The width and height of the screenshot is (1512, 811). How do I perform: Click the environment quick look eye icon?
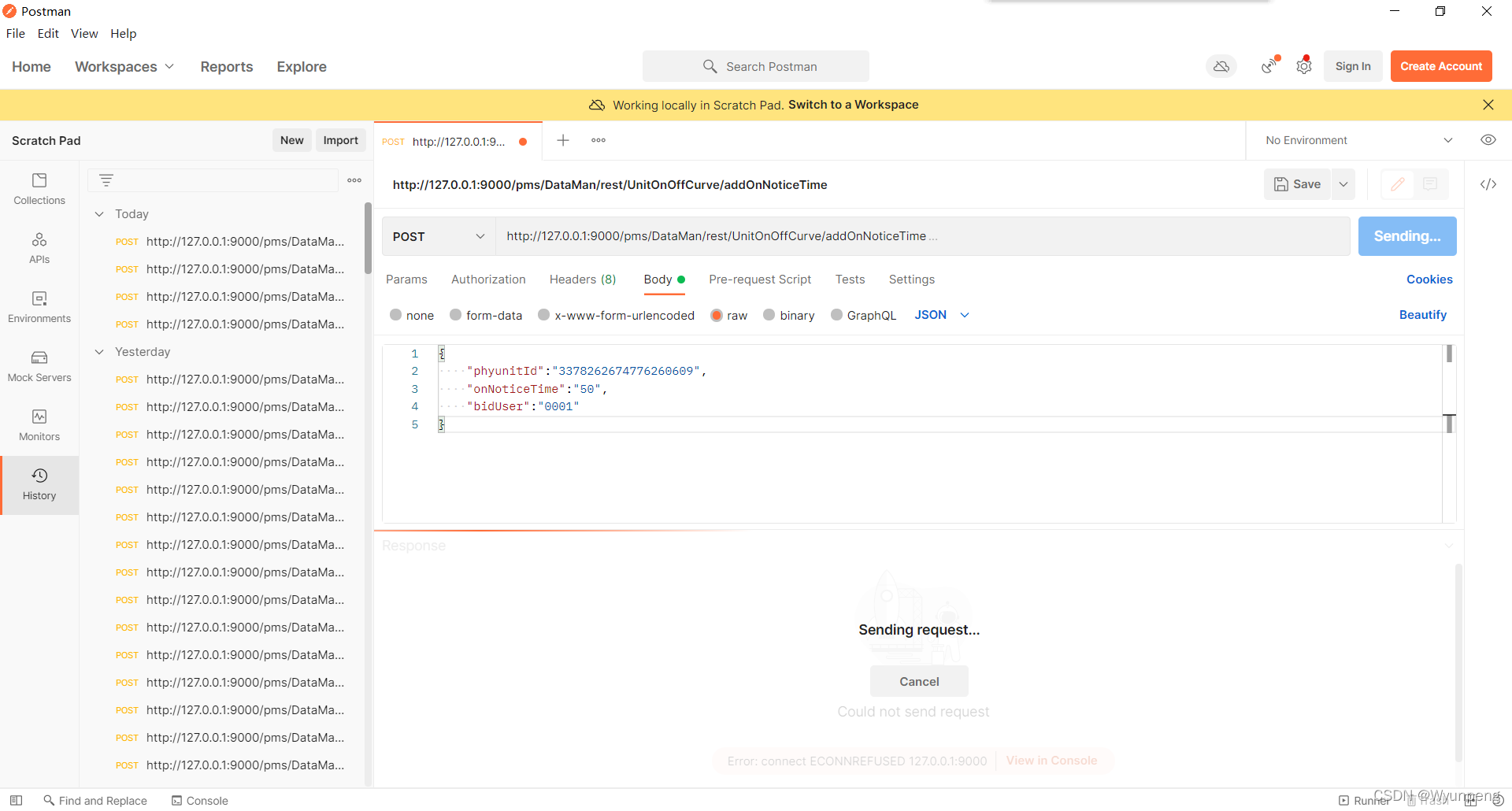tap(1488, 140)
